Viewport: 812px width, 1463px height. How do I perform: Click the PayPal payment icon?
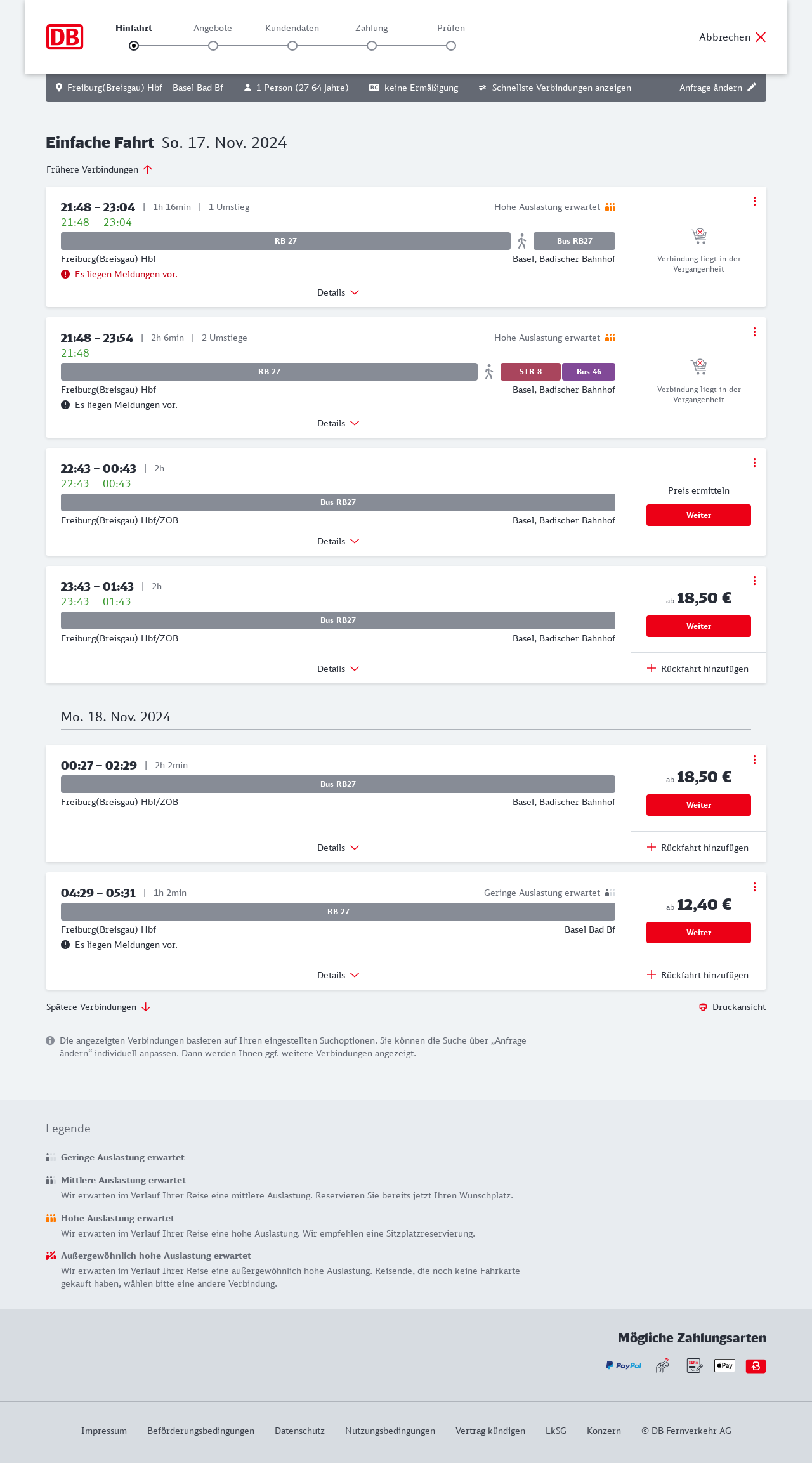tap(624, 1365)
